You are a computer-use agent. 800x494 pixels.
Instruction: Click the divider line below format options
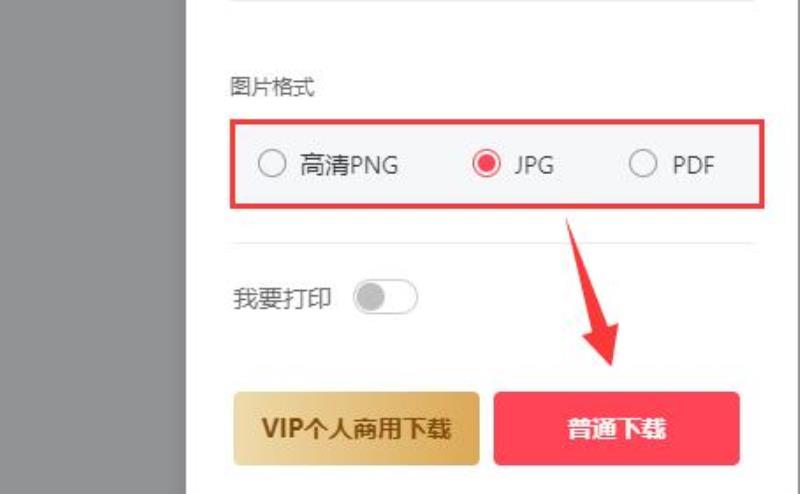pyautogui.click(x=492, y=243)
